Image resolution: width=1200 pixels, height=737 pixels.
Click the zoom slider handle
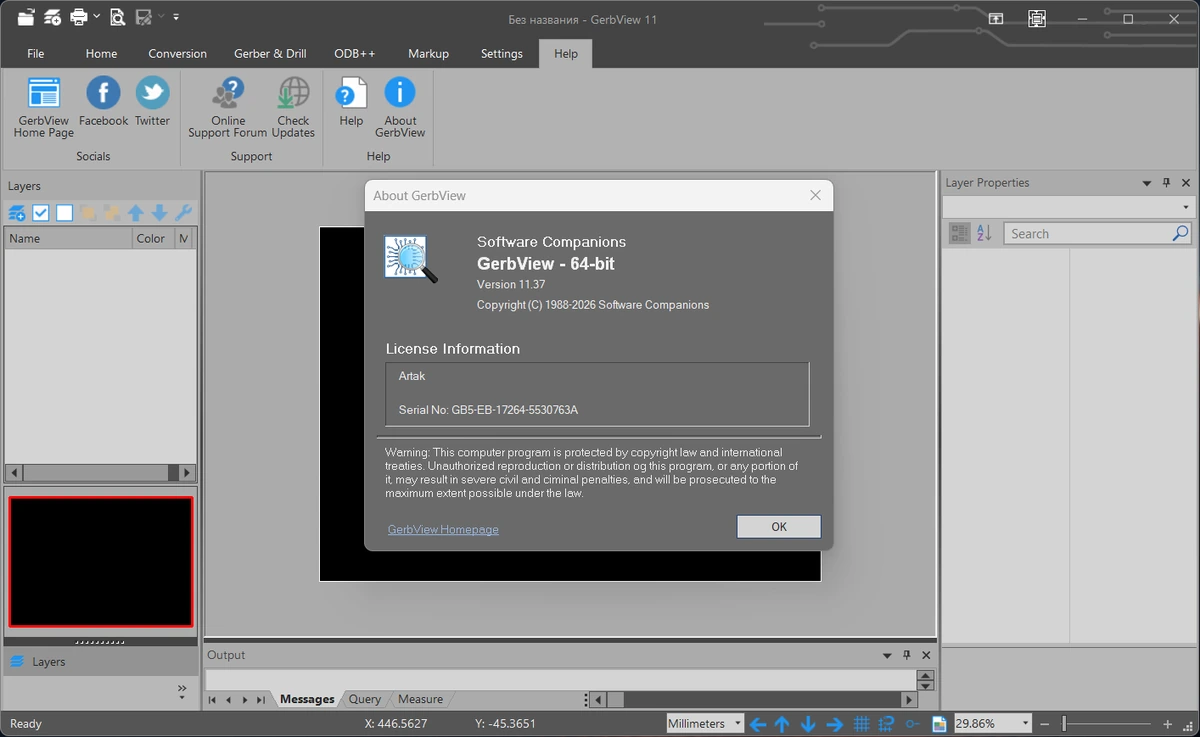coord(1065,724)
